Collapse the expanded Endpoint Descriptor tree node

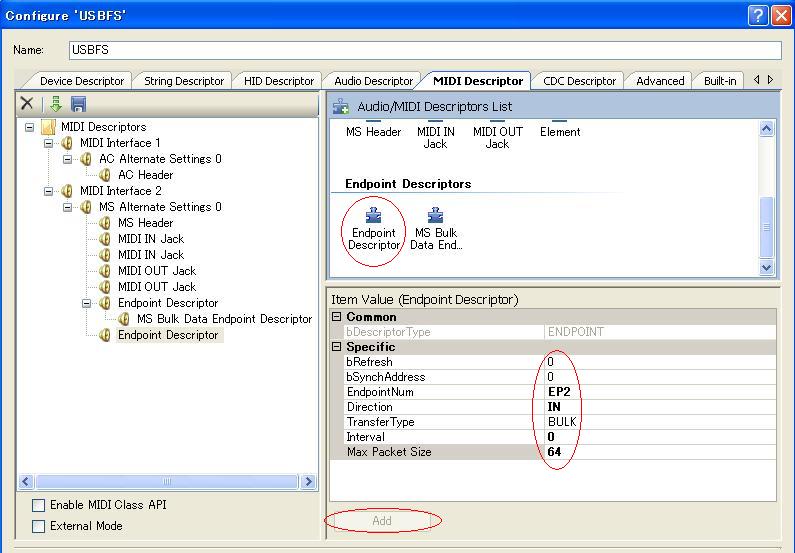[x=87, y=303]
